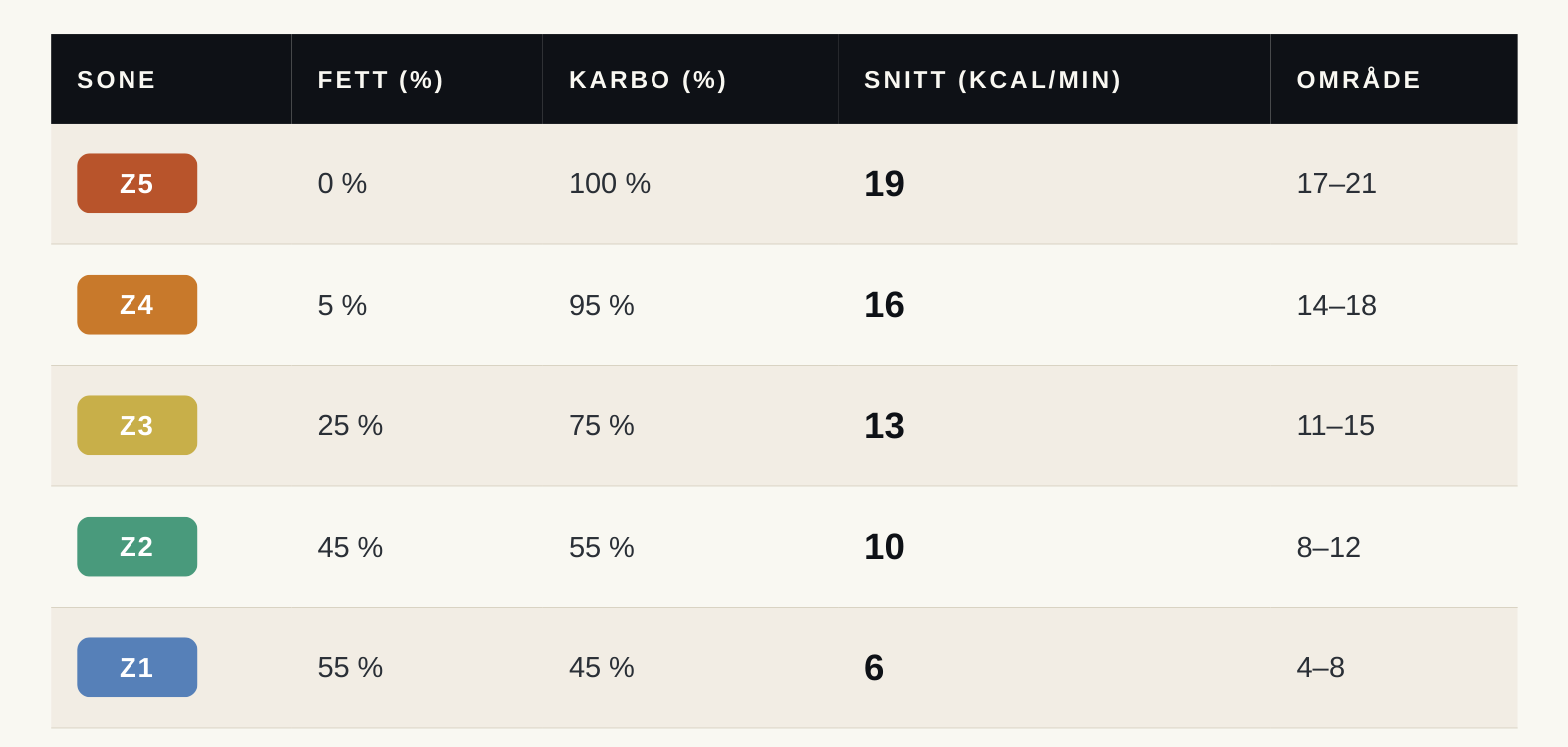The image size is (1568, 747).
Task: Click the range cell 4–8
Action: coord(1320,667)
